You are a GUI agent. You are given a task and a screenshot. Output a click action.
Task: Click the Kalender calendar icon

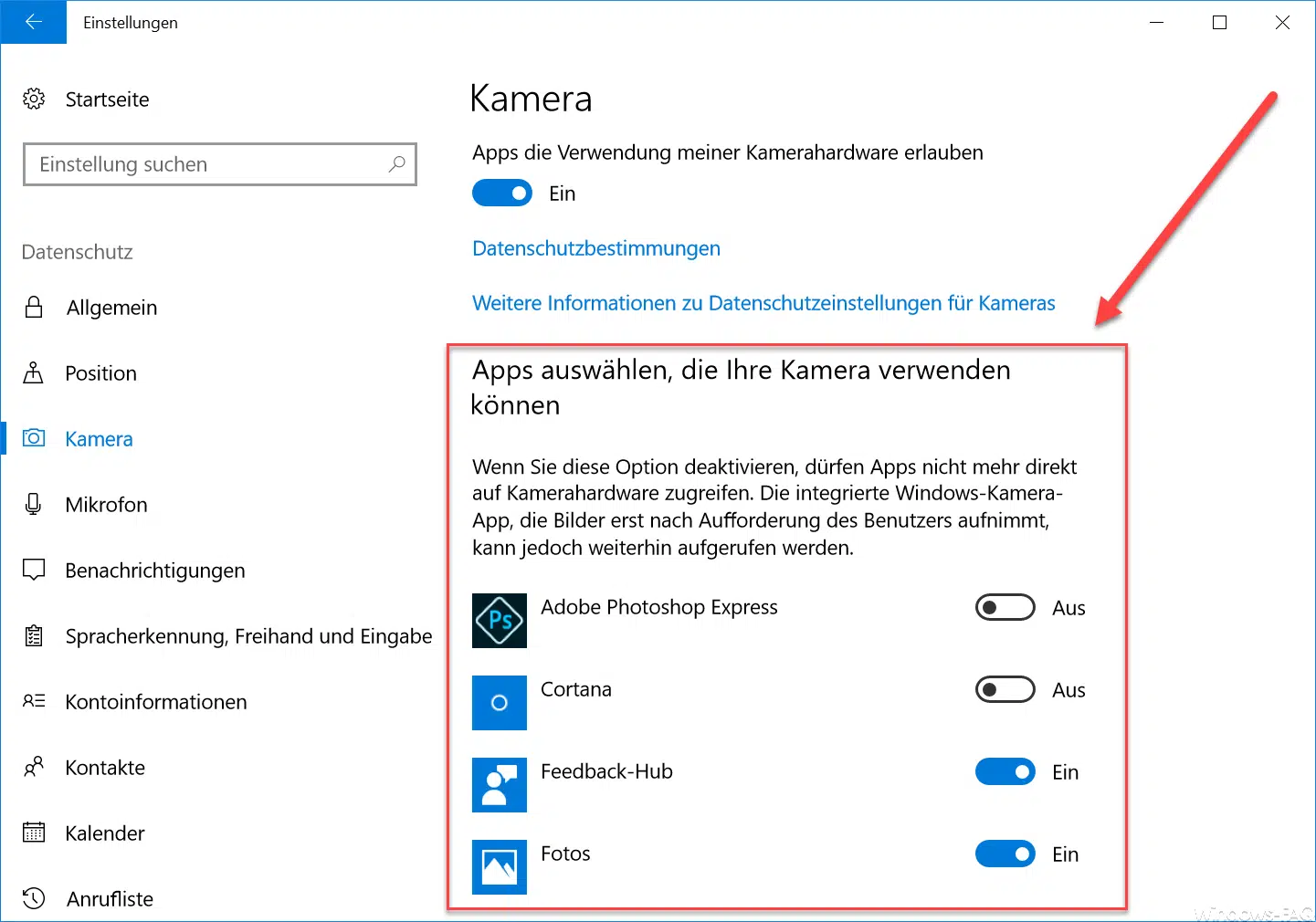[x=34, y=833]
